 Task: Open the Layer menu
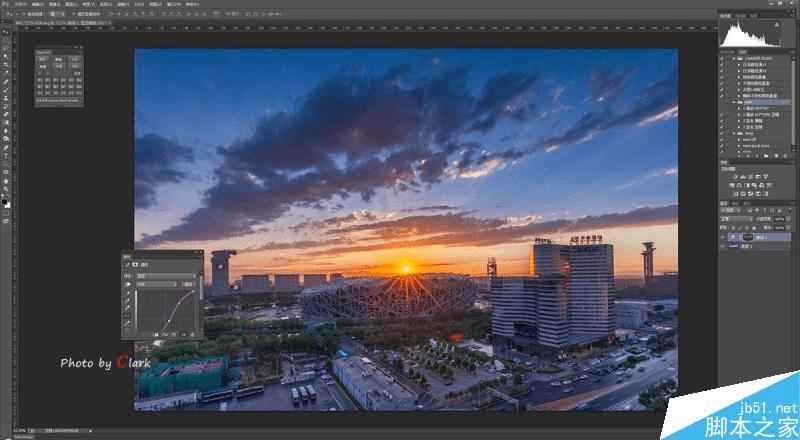point(71,4)
